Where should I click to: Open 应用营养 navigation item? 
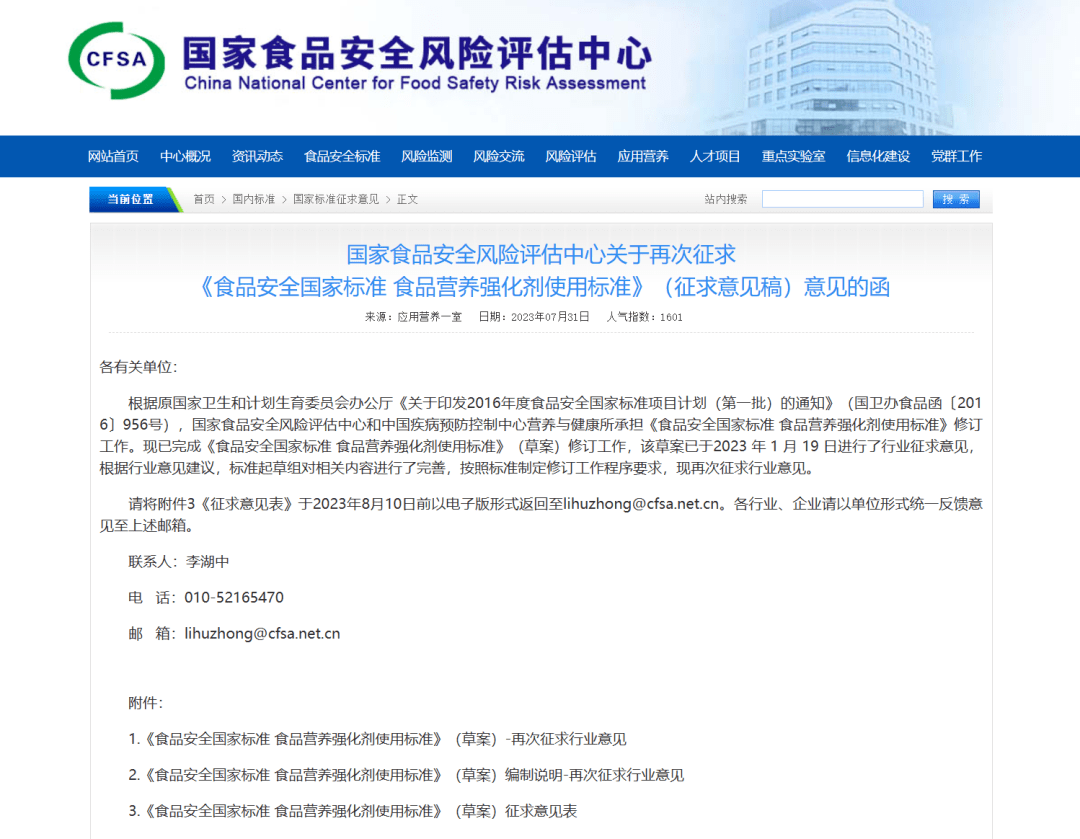(x=643, y=156)
